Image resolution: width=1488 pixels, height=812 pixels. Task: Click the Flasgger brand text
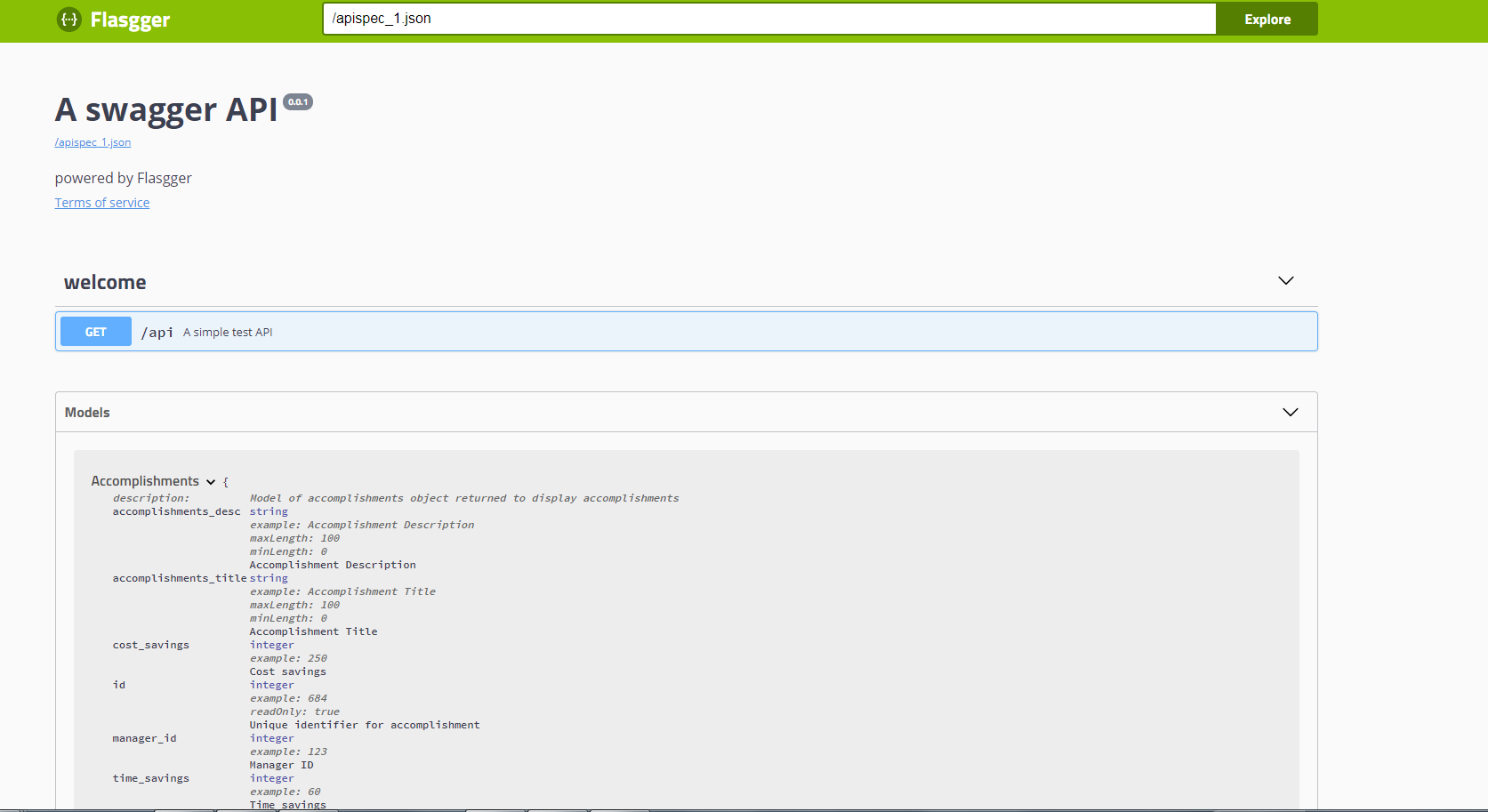pyautogui.click(x=130, y=20)
